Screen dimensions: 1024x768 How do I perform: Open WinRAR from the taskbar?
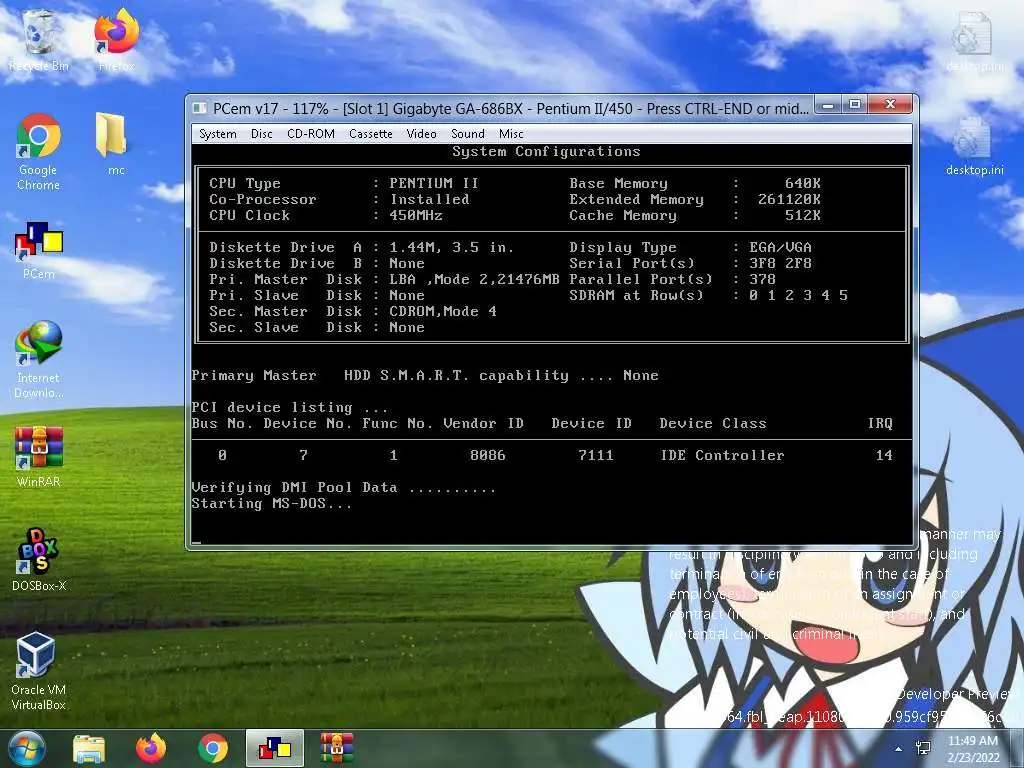[x=336, y=748]
